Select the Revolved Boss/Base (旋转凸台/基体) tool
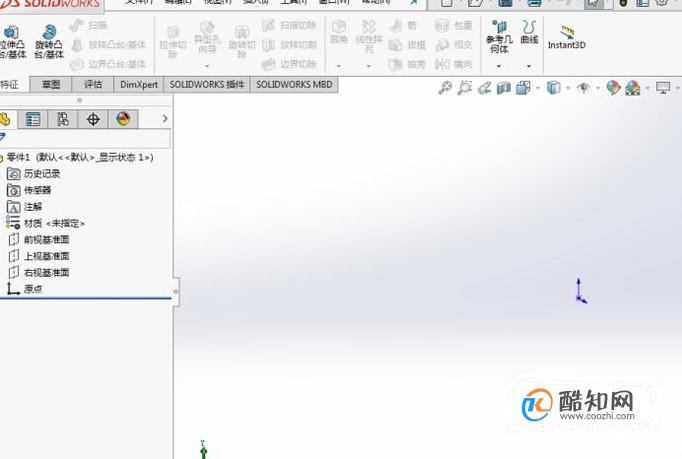The width and height of the screenshot is (682, 459). pyautogui.click(x=49, y=42)
